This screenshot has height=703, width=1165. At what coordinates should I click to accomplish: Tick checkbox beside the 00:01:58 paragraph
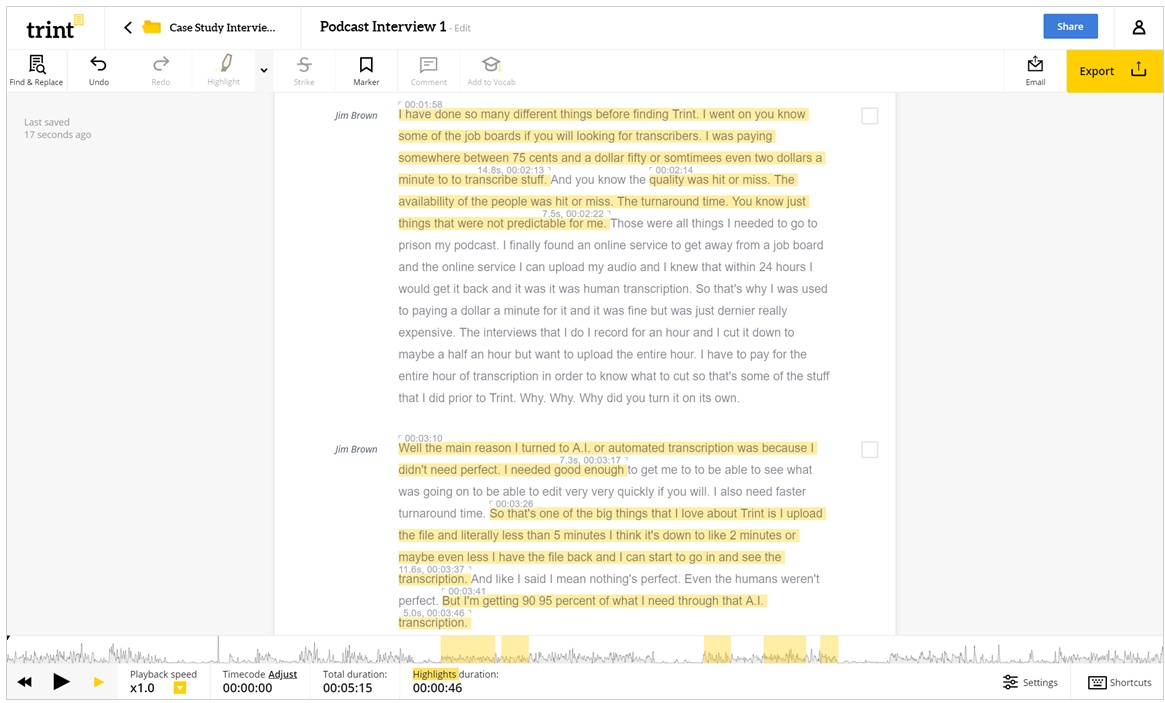(x=869, y=116)
